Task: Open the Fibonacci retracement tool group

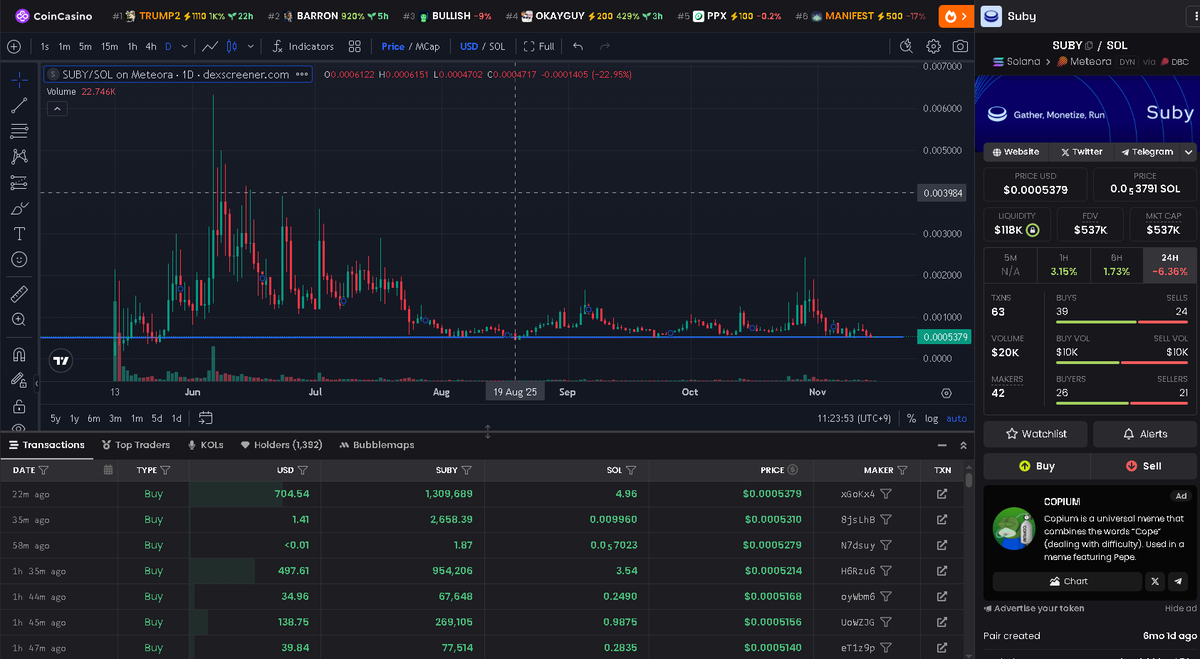Action: (19, 131)
